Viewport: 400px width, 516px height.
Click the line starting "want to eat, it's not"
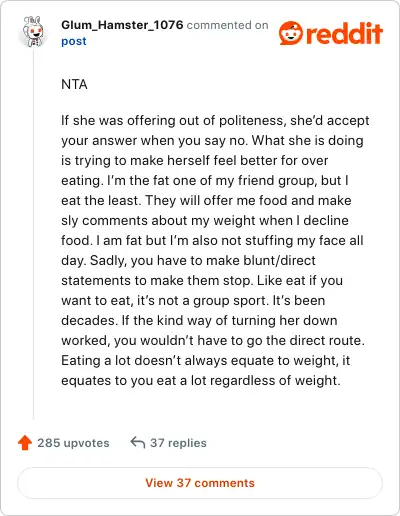pos(193,300)
